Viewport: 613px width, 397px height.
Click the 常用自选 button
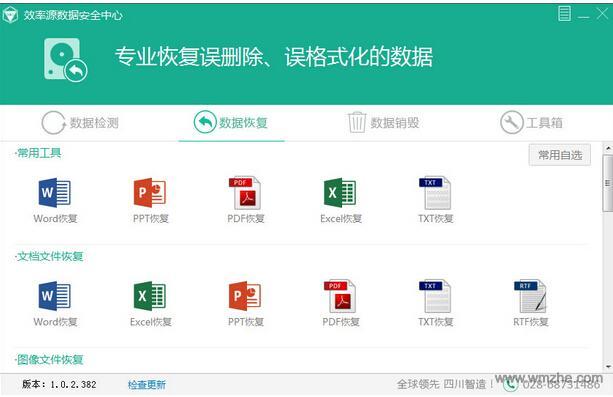559,155
